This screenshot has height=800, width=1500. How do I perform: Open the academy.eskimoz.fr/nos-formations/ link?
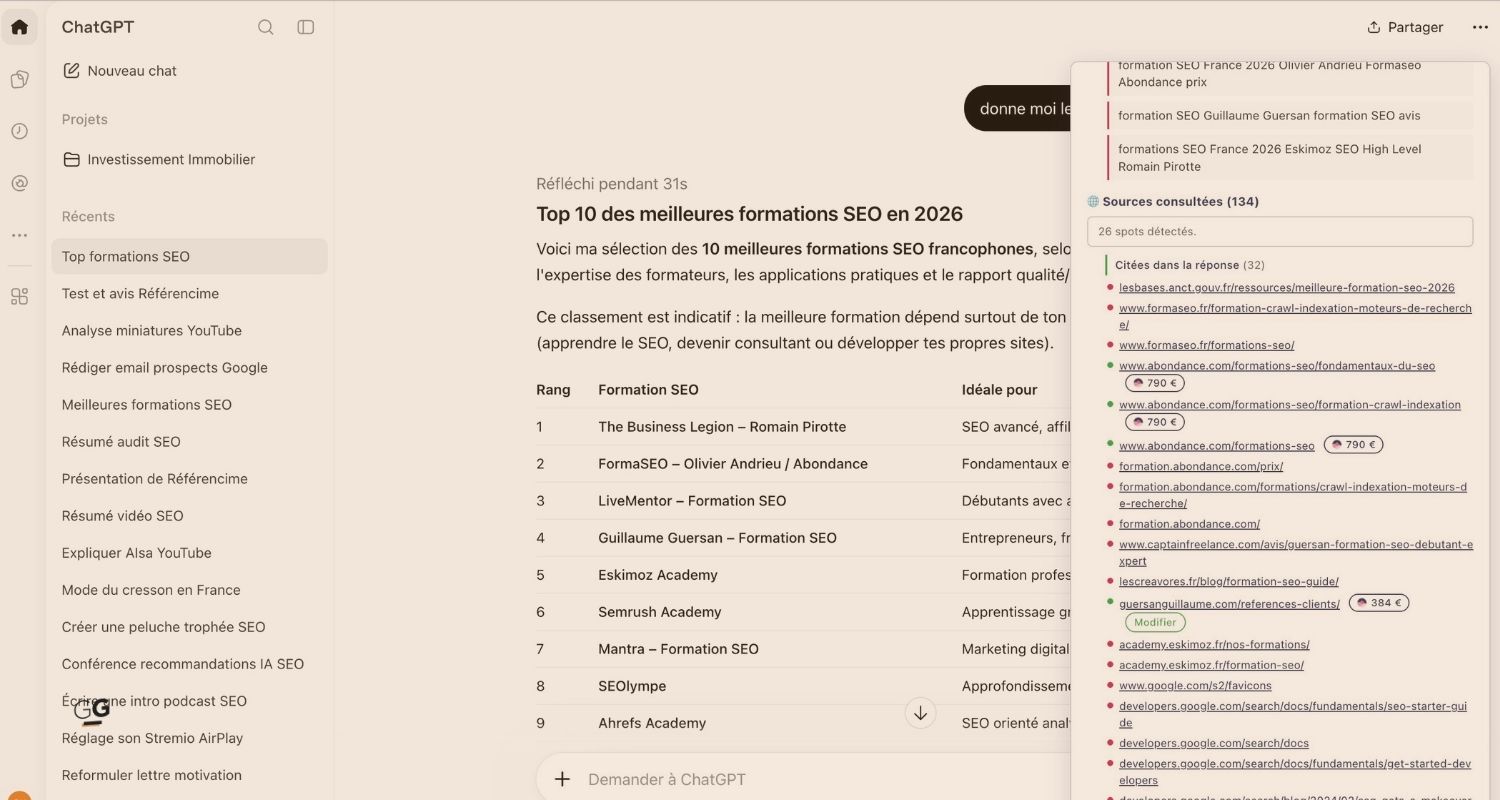click(1214, 645)
